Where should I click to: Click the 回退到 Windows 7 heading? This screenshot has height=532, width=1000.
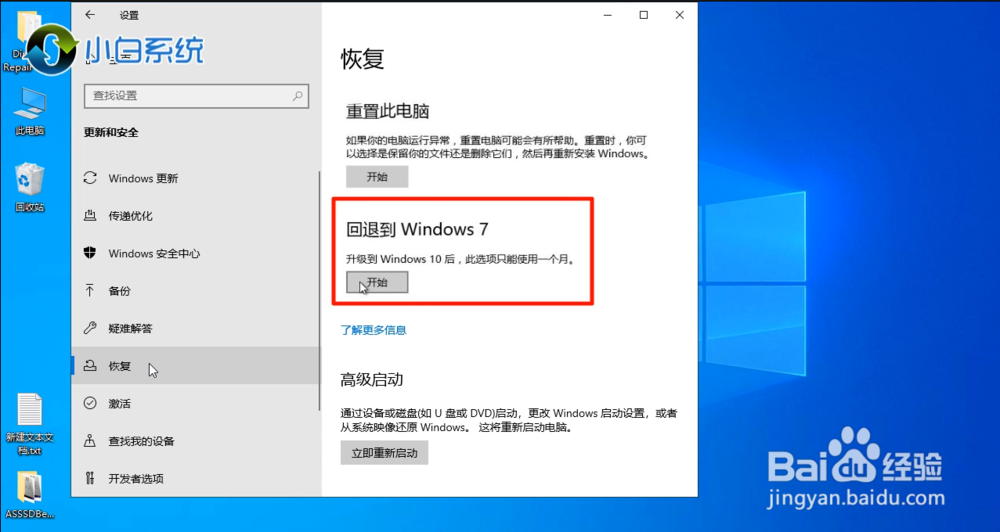coord(418,229)
